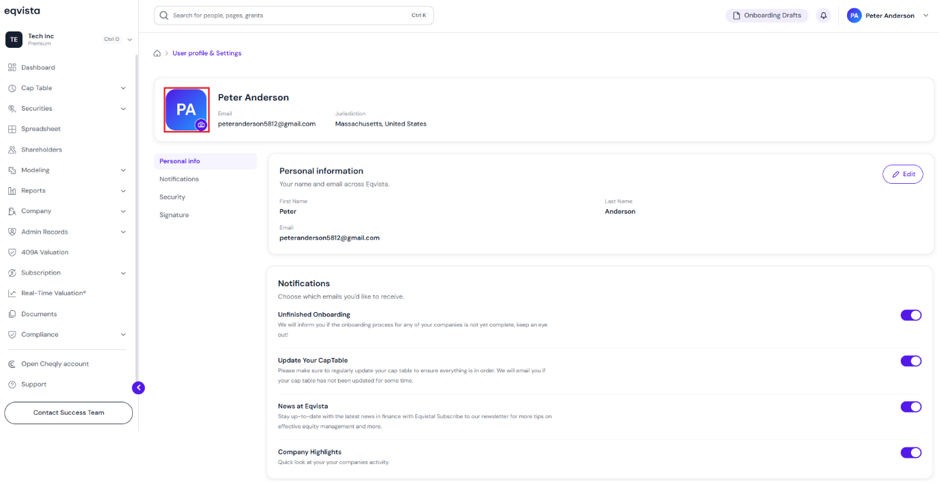Screen dimensions: 939x483
Task: Click Edit personal information button
Action: click(x=902, y=174)
